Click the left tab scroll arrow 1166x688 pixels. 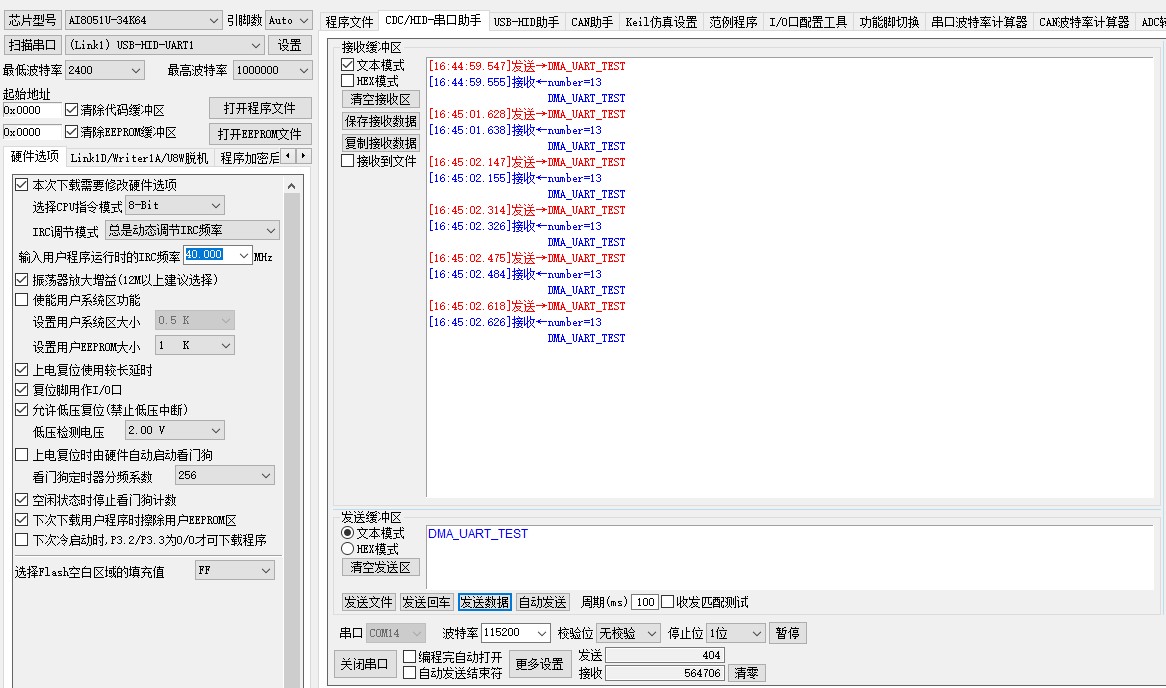pyautogui.click(x=289, y=155)
